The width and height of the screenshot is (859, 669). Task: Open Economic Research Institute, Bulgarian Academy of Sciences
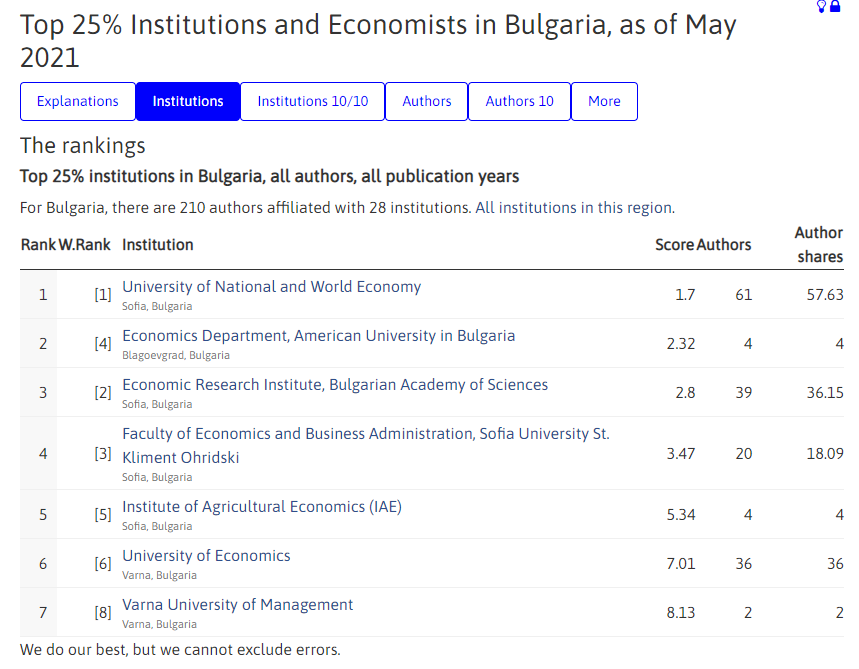(335, 385)
